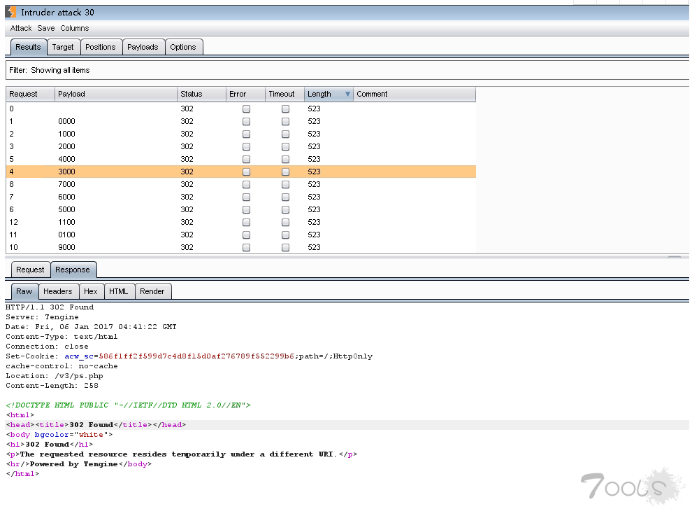Click the Powered by Tengine line
Screen dimensions: 693x509
pos(79,464)
